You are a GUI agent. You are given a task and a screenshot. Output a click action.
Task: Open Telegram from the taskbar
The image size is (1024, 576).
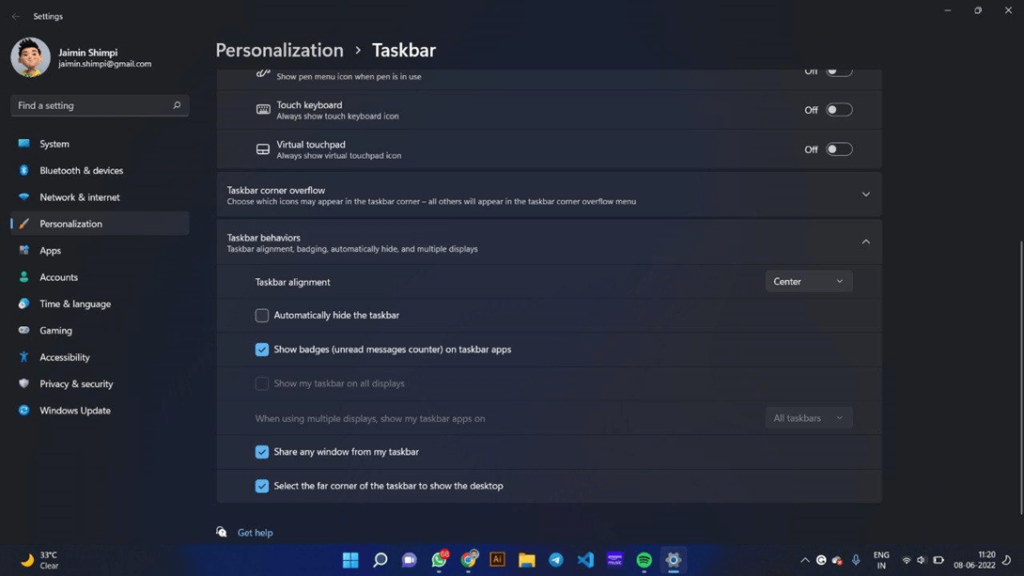click(x=556, y=560)
